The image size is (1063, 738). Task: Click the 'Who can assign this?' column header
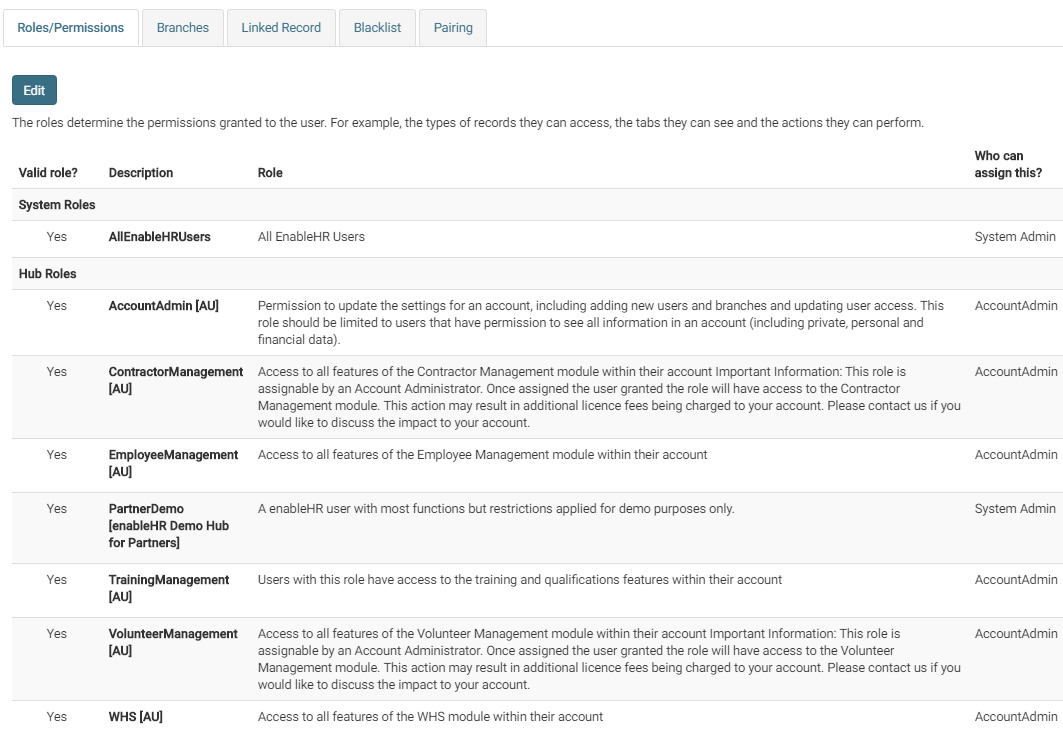[1008, 165]
